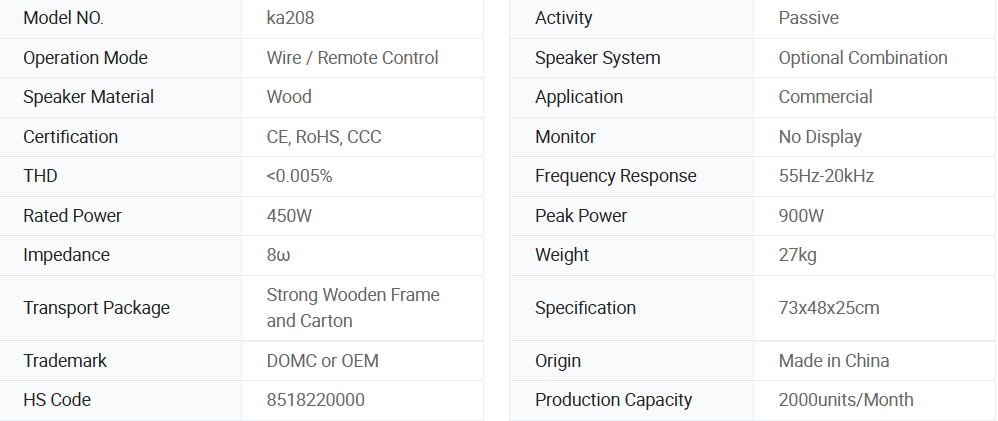Image resolution: width=998 pixels, height=421 pixels.
Task: Select the HS Code 8518220000
Action: tap(315, 400)
